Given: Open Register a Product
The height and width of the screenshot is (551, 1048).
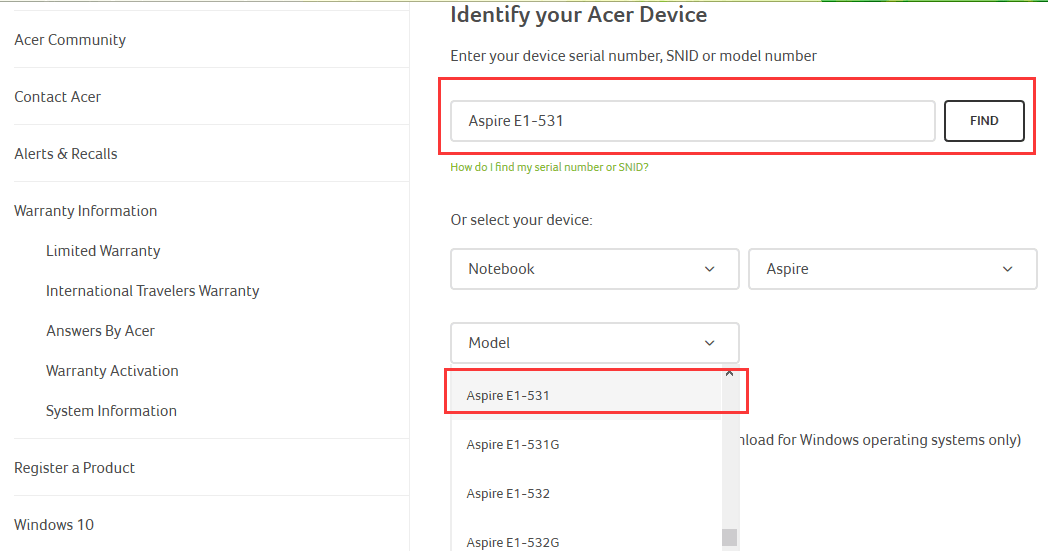Looking at the screenshot, I should (x=74, y=468).
